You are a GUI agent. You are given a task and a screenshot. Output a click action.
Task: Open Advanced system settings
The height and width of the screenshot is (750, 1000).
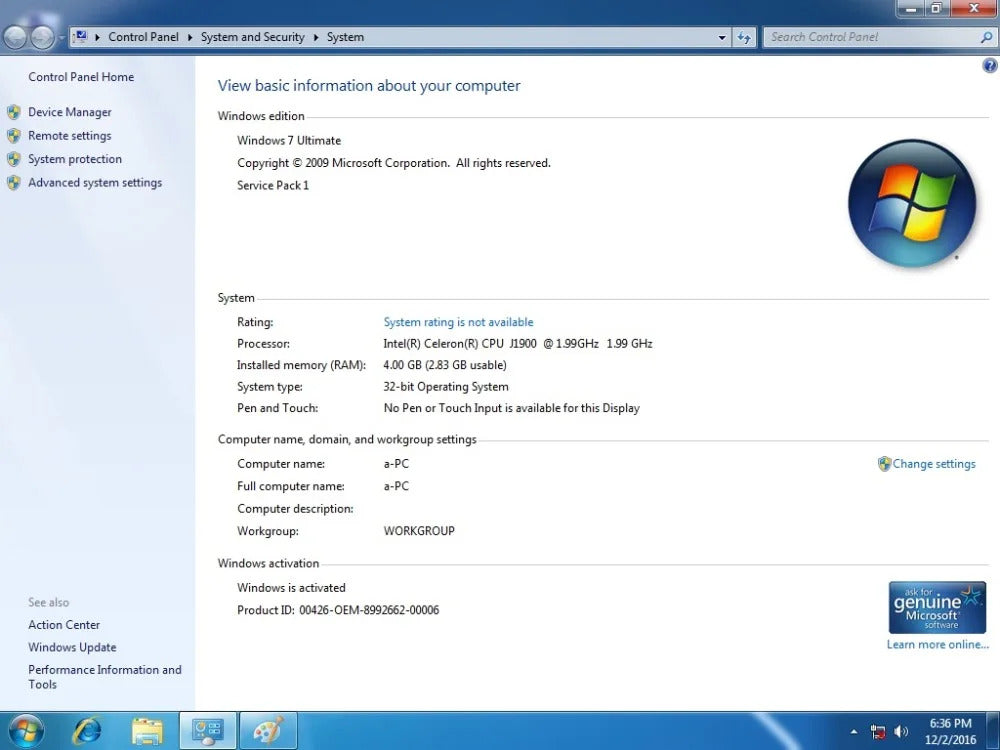point(94,183)
